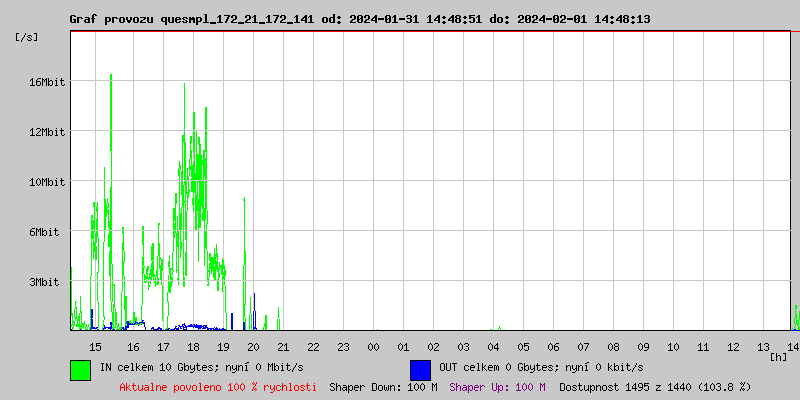Click the '10Mbit' y-axis label
Screen dimensions: 800x400
point(46,182)
